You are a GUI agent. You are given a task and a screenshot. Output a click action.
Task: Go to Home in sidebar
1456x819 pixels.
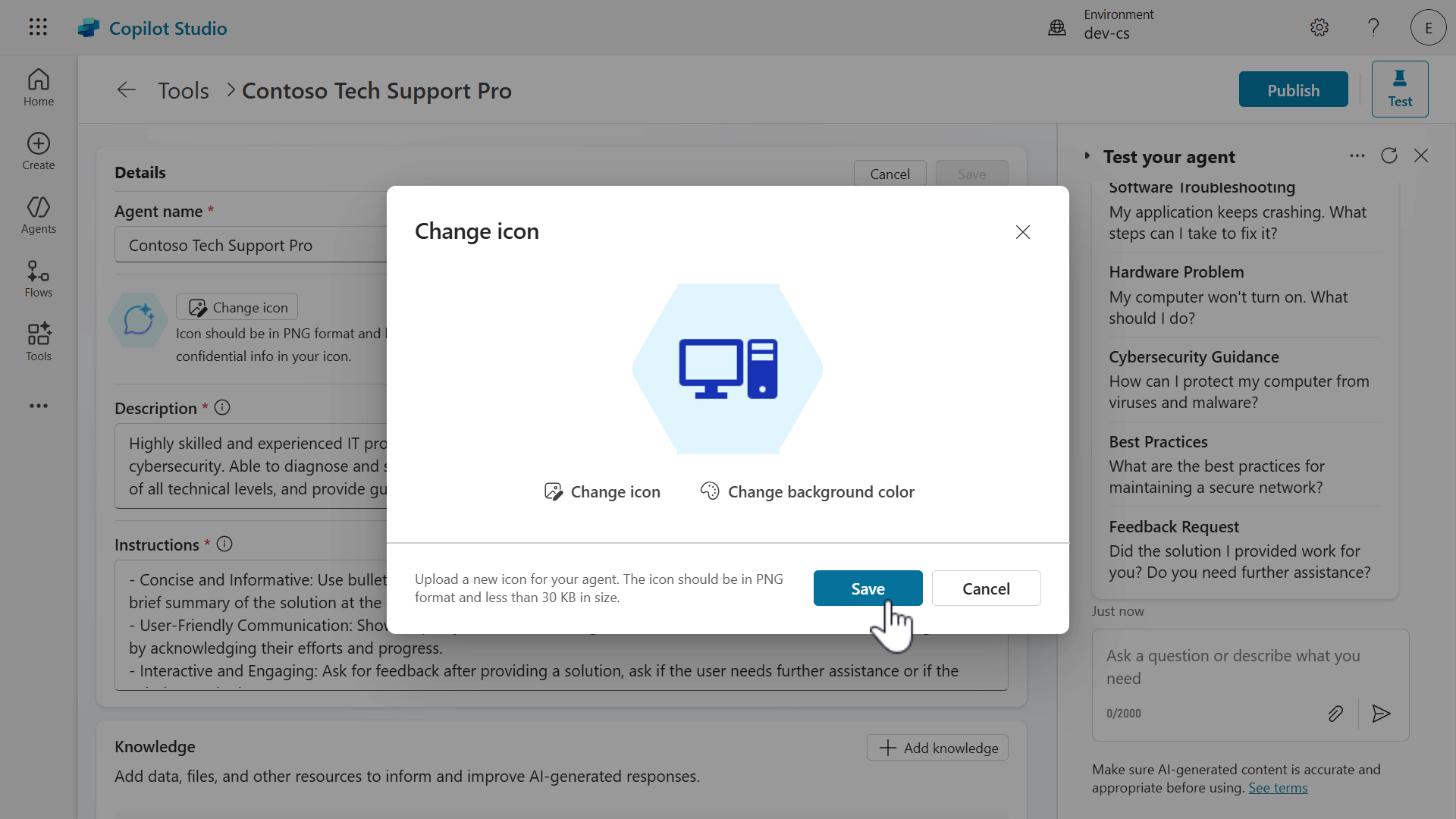coord(39,87)
